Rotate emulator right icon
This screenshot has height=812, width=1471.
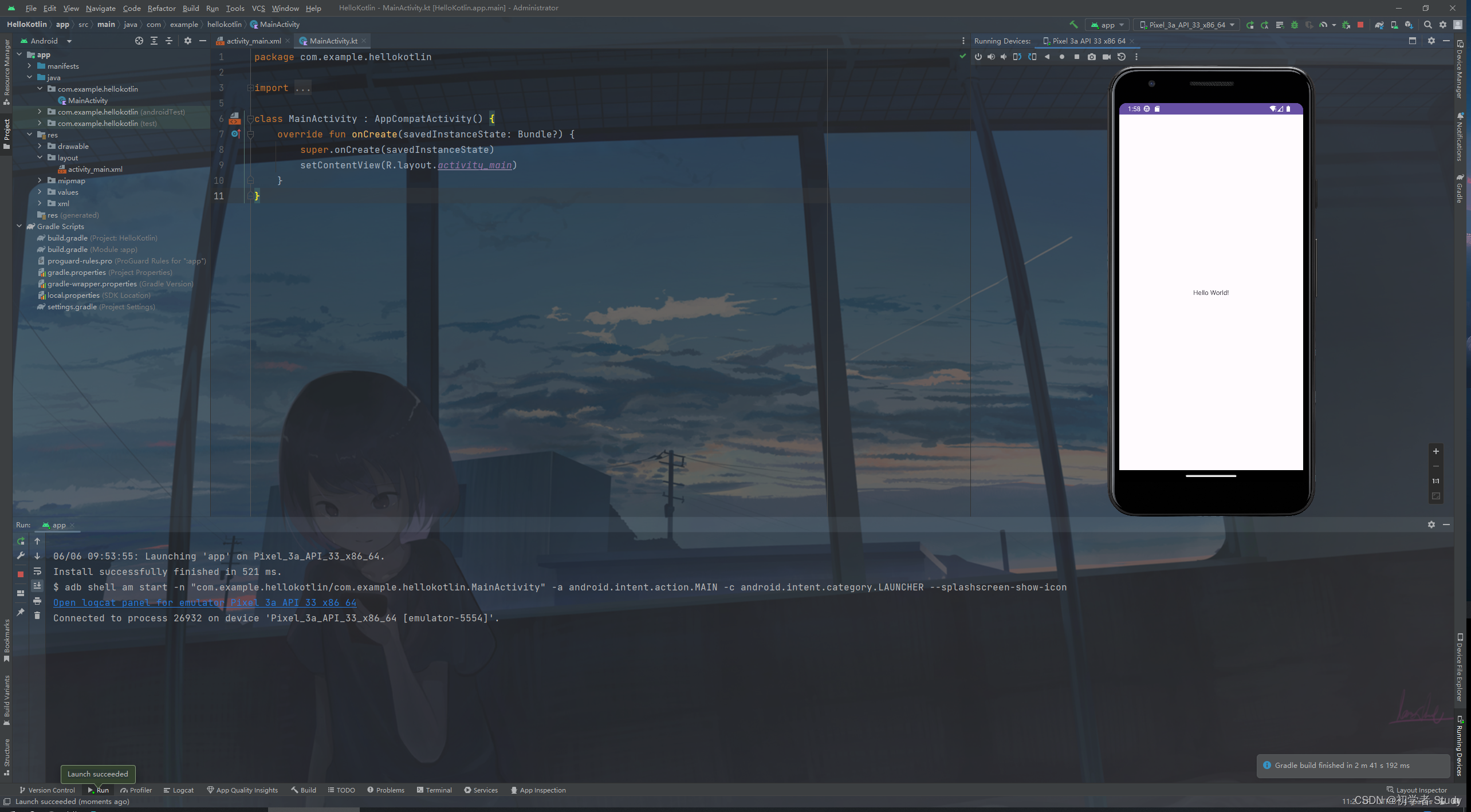(1032, 57)
